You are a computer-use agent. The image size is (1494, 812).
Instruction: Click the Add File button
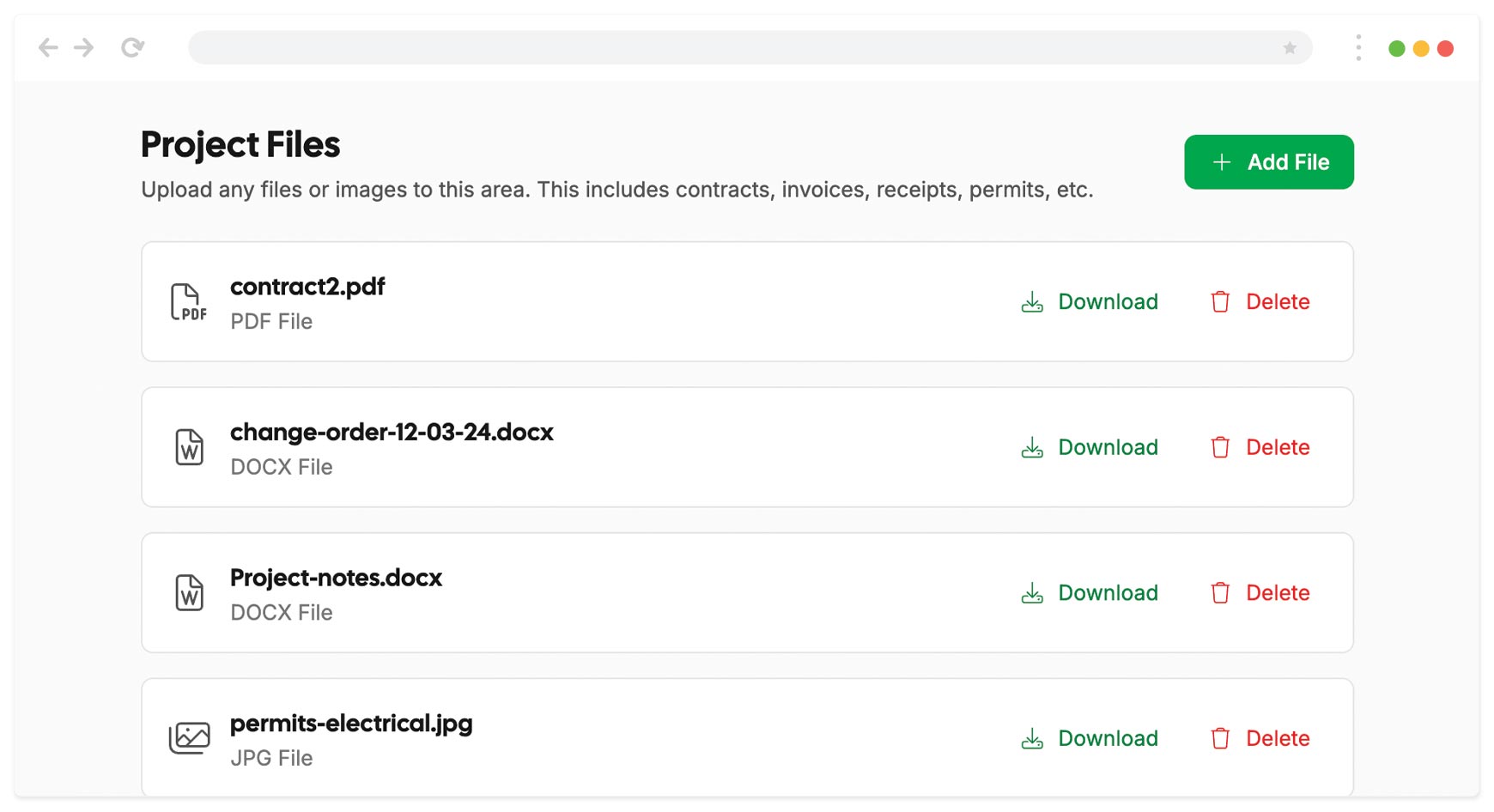click(x=1269, y=161)
